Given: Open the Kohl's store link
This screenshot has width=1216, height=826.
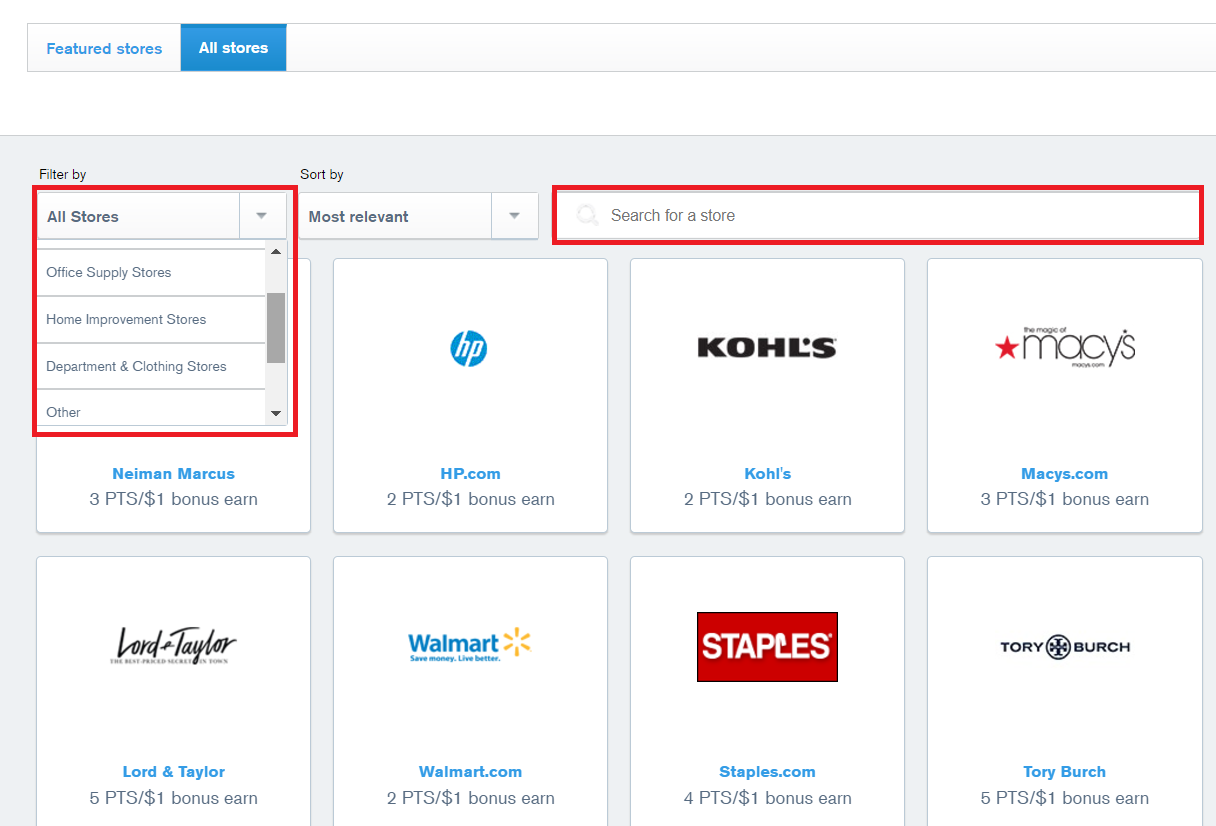Looking at the screenshot, I should point(768,474).
